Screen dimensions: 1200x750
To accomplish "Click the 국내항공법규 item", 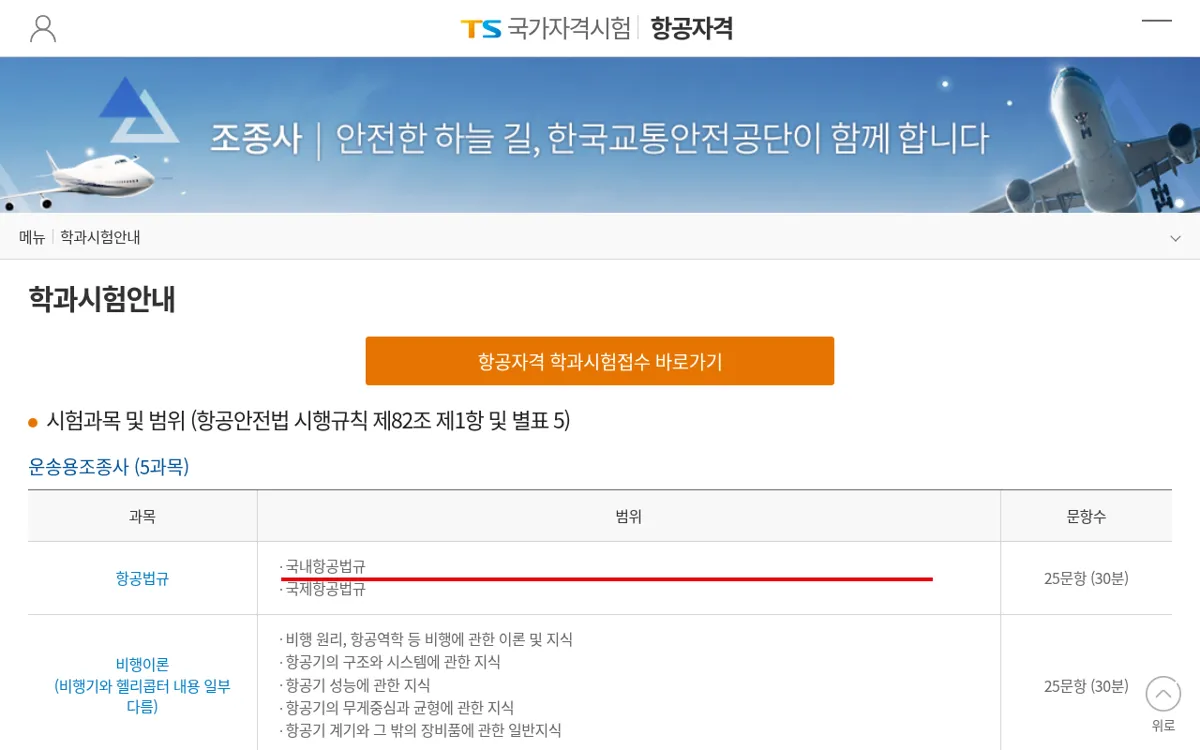I will pyautogui.click(x=323, y=566).
